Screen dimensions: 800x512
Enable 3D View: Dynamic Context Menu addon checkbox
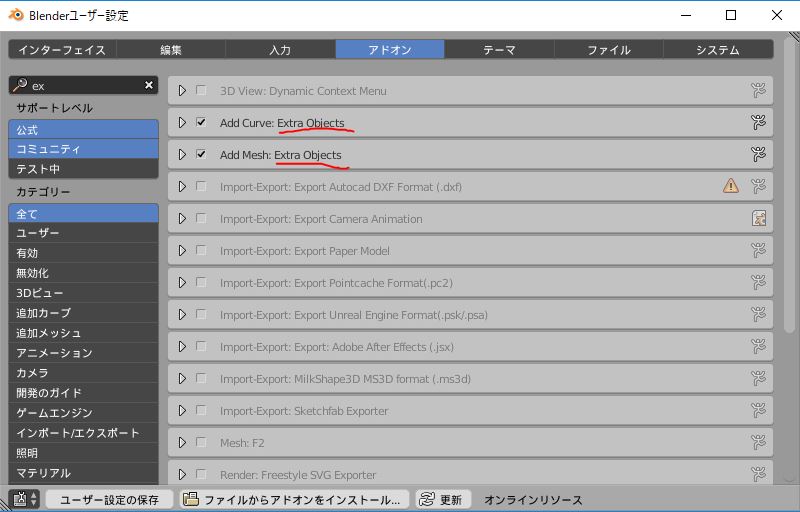tap(201, 90)
